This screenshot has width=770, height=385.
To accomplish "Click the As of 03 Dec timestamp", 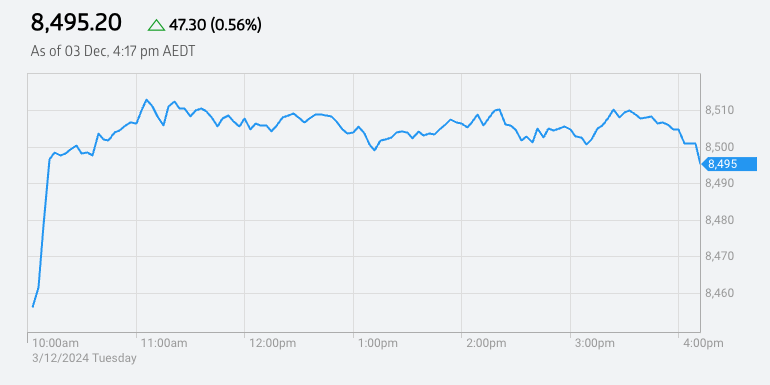I will (x=112, y=51).
